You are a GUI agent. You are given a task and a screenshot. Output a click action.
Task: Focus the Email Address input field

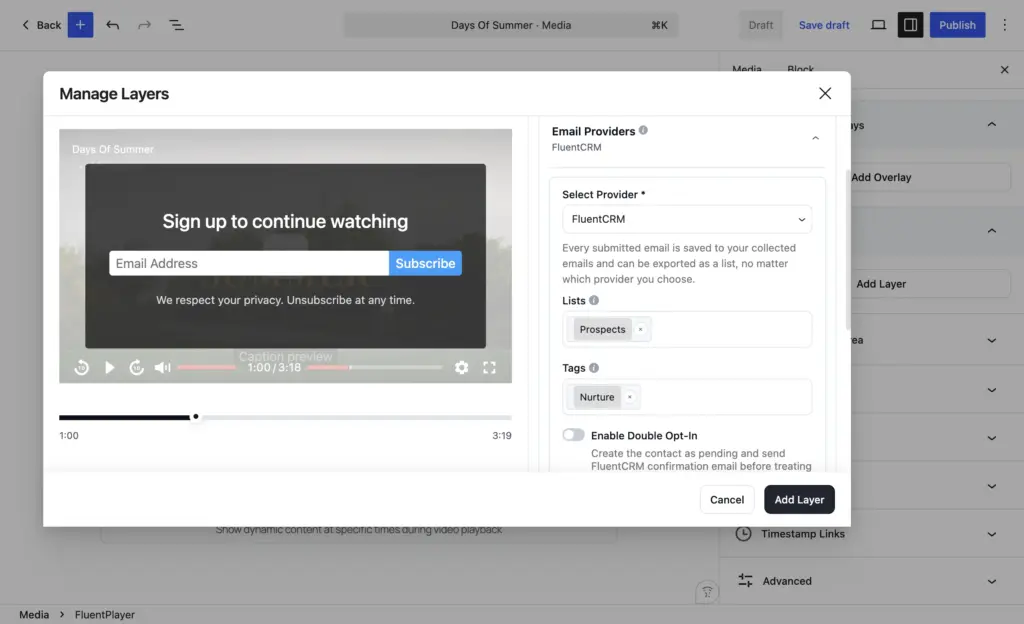tap(249, 263)
